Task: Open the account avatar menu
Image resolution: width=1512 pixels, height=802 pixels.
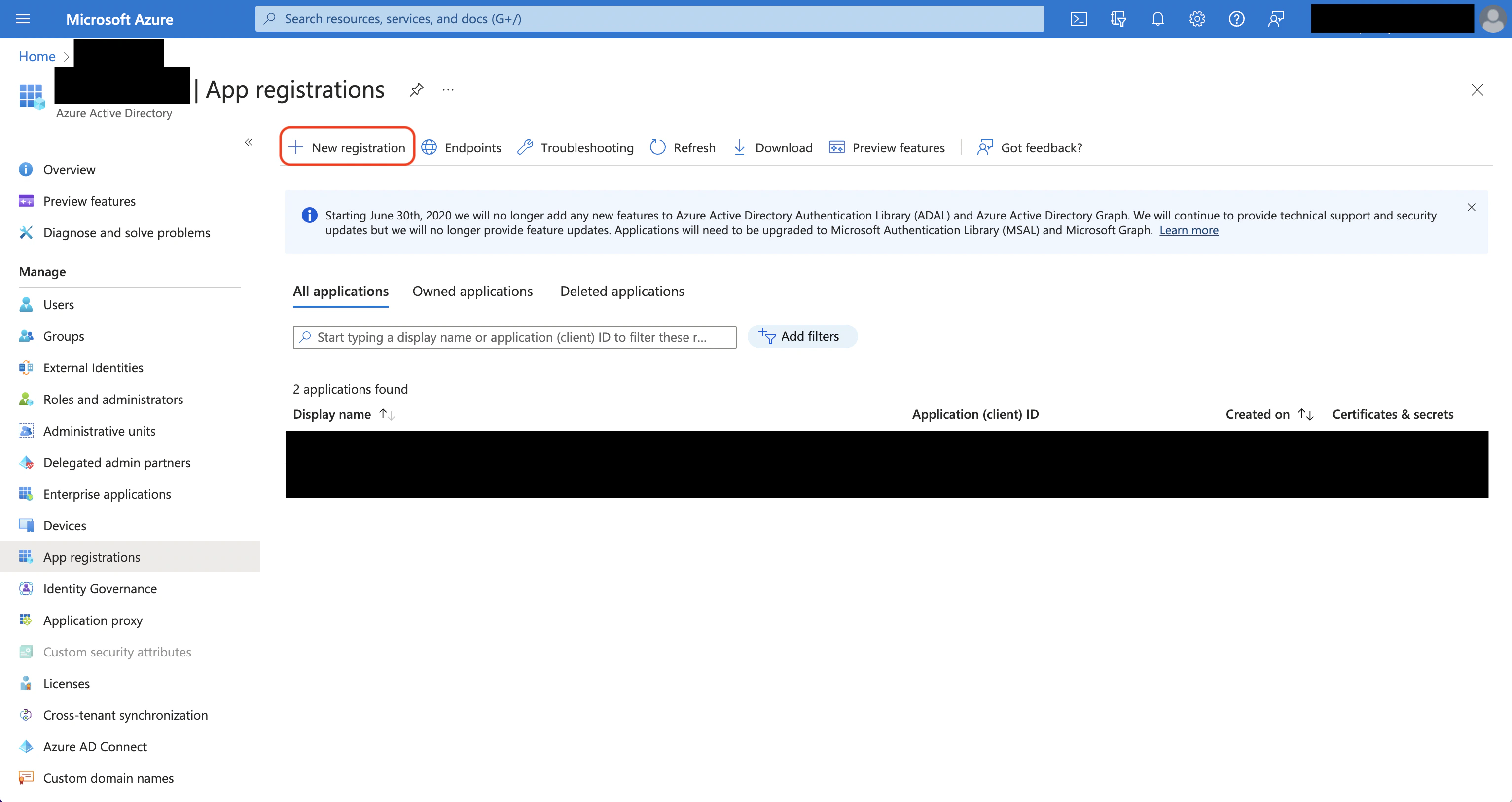Action: pos(1493,19)
